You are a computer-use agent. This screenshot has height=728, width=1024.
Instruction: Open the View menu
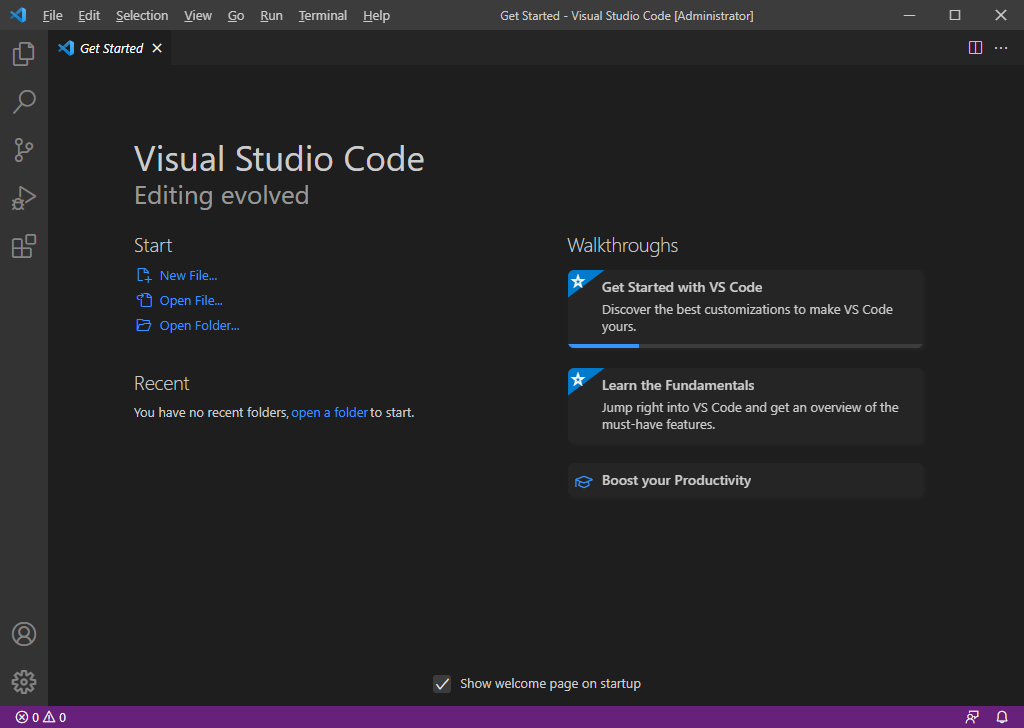point(198,15)
